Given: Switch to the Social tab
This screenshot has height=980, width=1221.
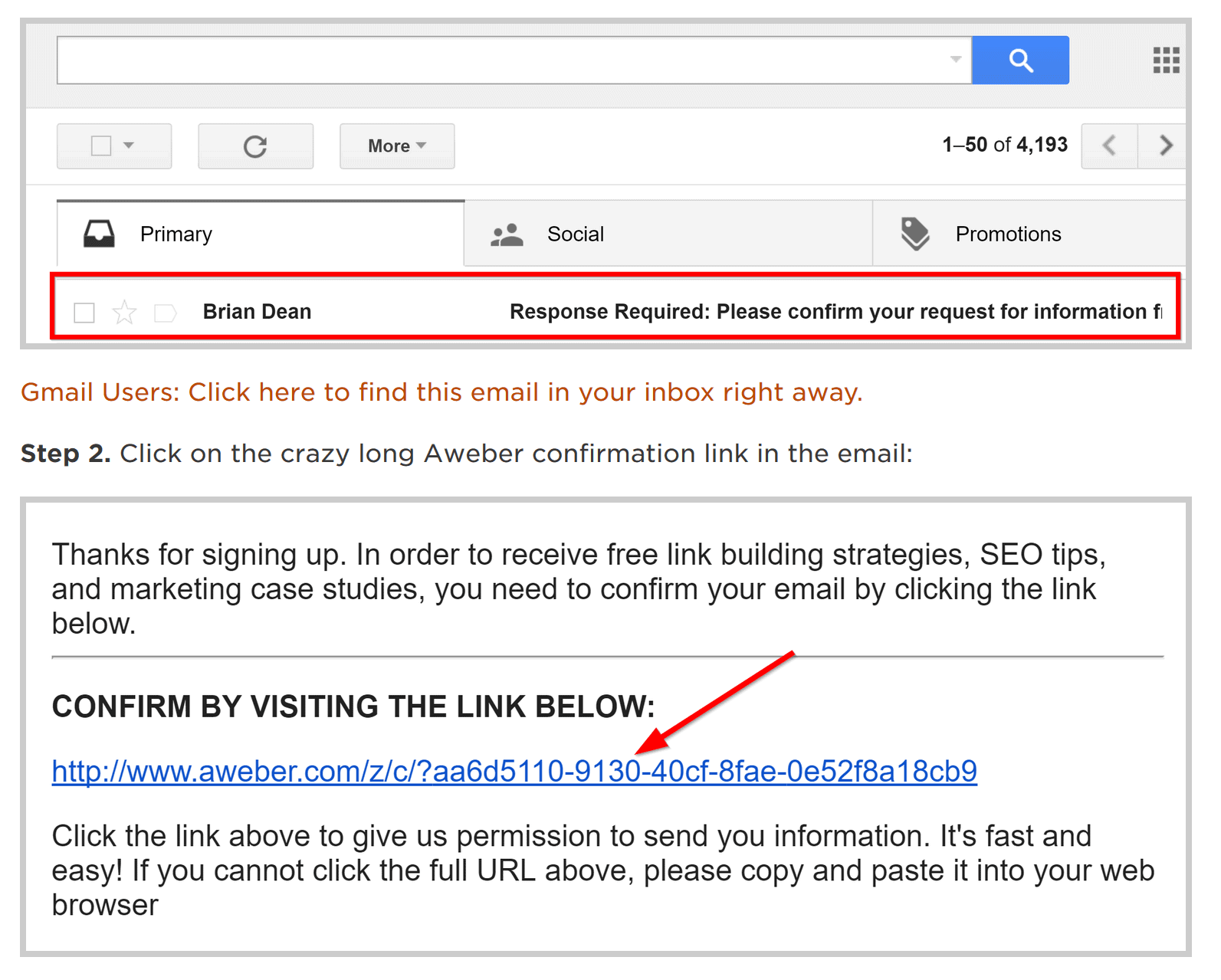Looking at the screenshot, I should (668, 234).
